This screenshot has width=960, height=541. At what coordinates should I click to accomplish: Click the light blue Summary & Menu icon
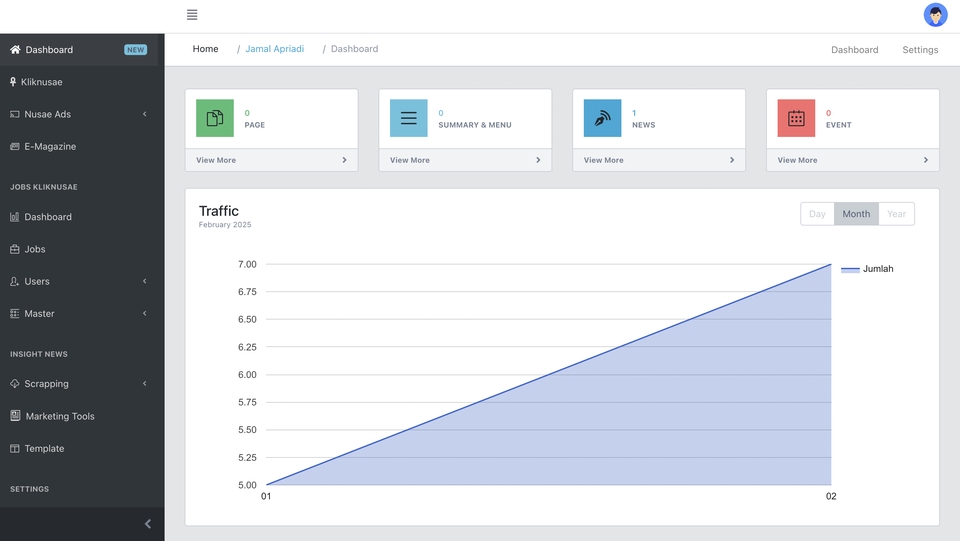(x=408, y=118)
